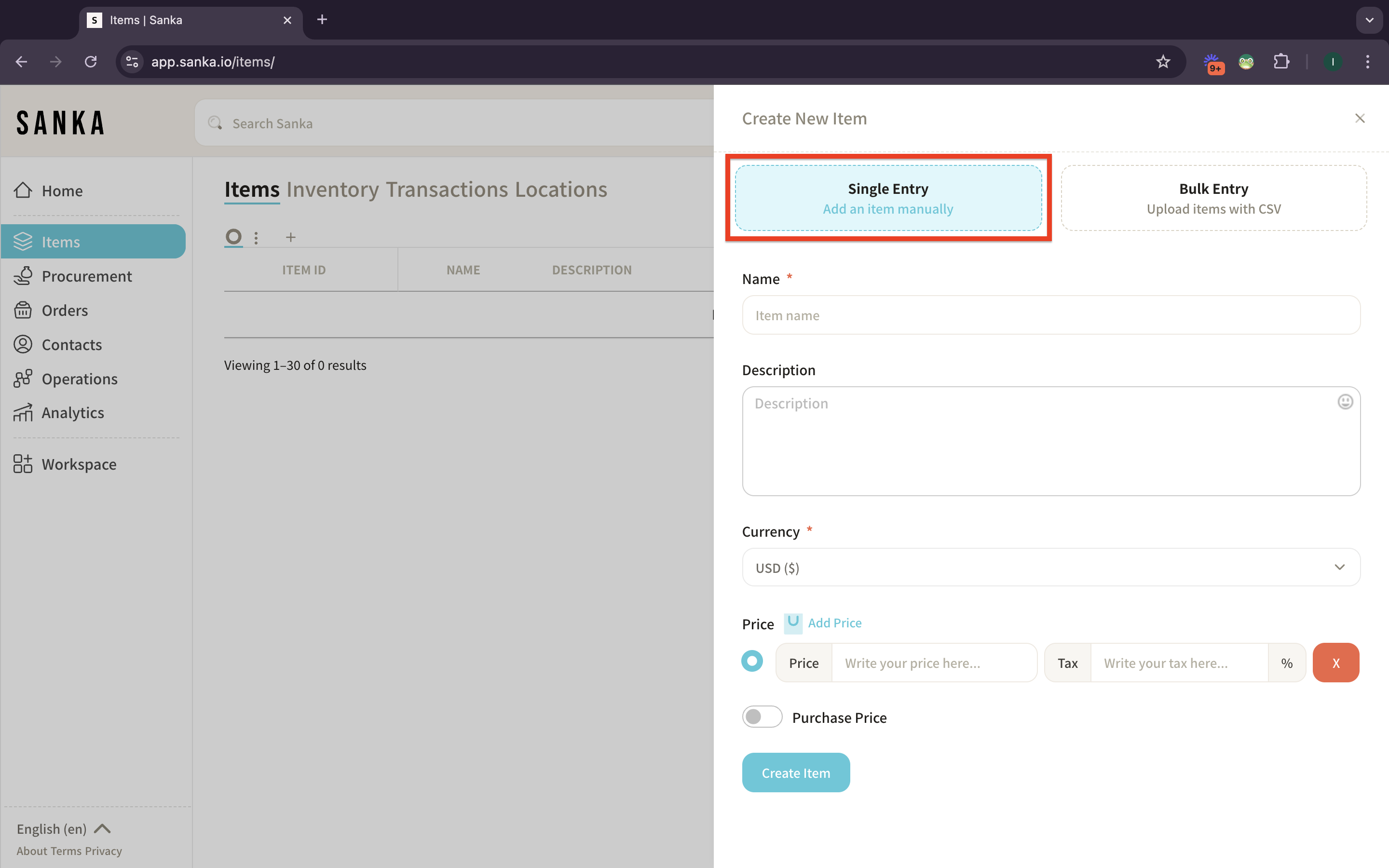Open the Currency USD dropdown
The height and width of the screenshot is (868, 1389).
[1050, 567]
